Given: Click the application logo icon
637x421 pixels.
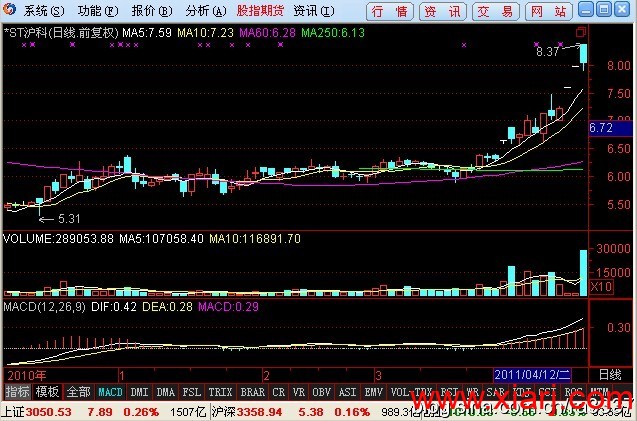Looking at the screenshot, I should click(x=10, y=10).
